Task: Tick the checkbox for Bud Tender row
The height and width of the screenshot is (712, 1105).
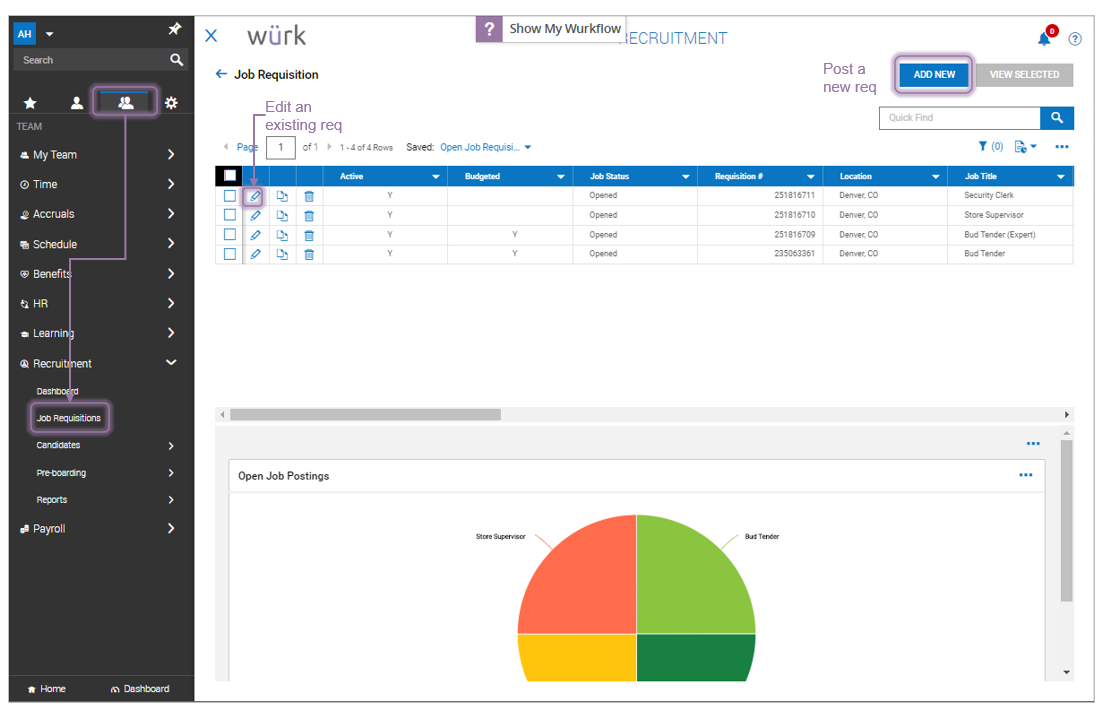Action: point(230,254)
